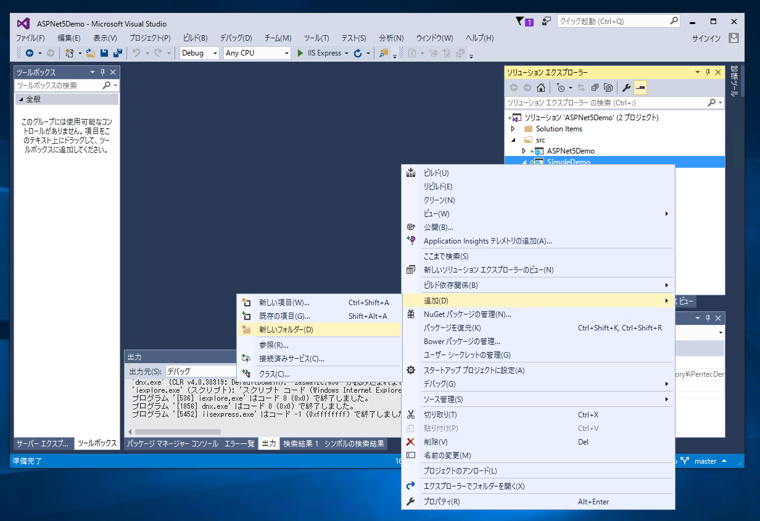The width and height of the screenshot is (760, 521).
Task: Click NuGet パッケージの管理(N)... menu entry
Action: click(538, 314)
